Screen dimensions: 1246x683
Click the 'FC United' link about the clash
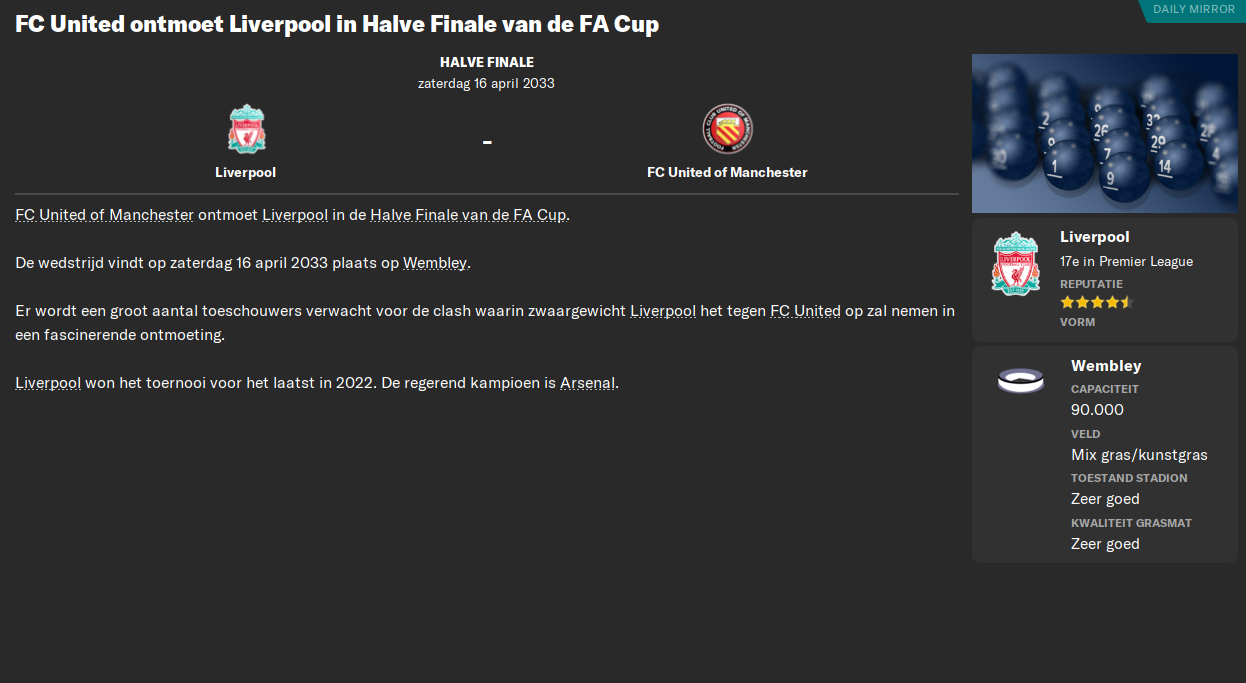[806, 310]
